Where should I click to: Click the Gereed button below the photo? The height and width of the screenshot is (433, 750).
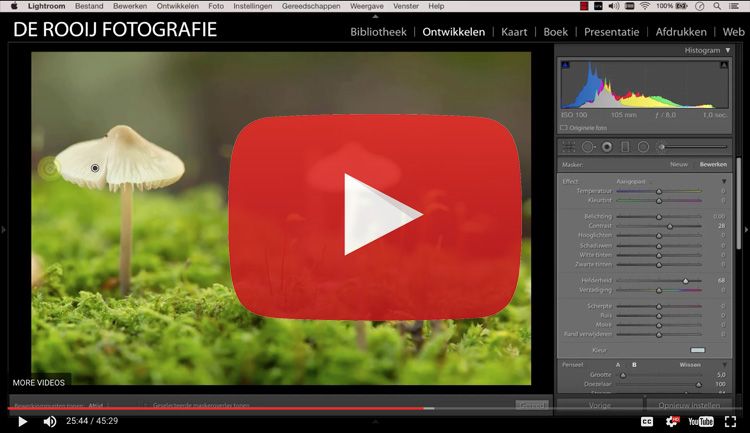point(531,405)
